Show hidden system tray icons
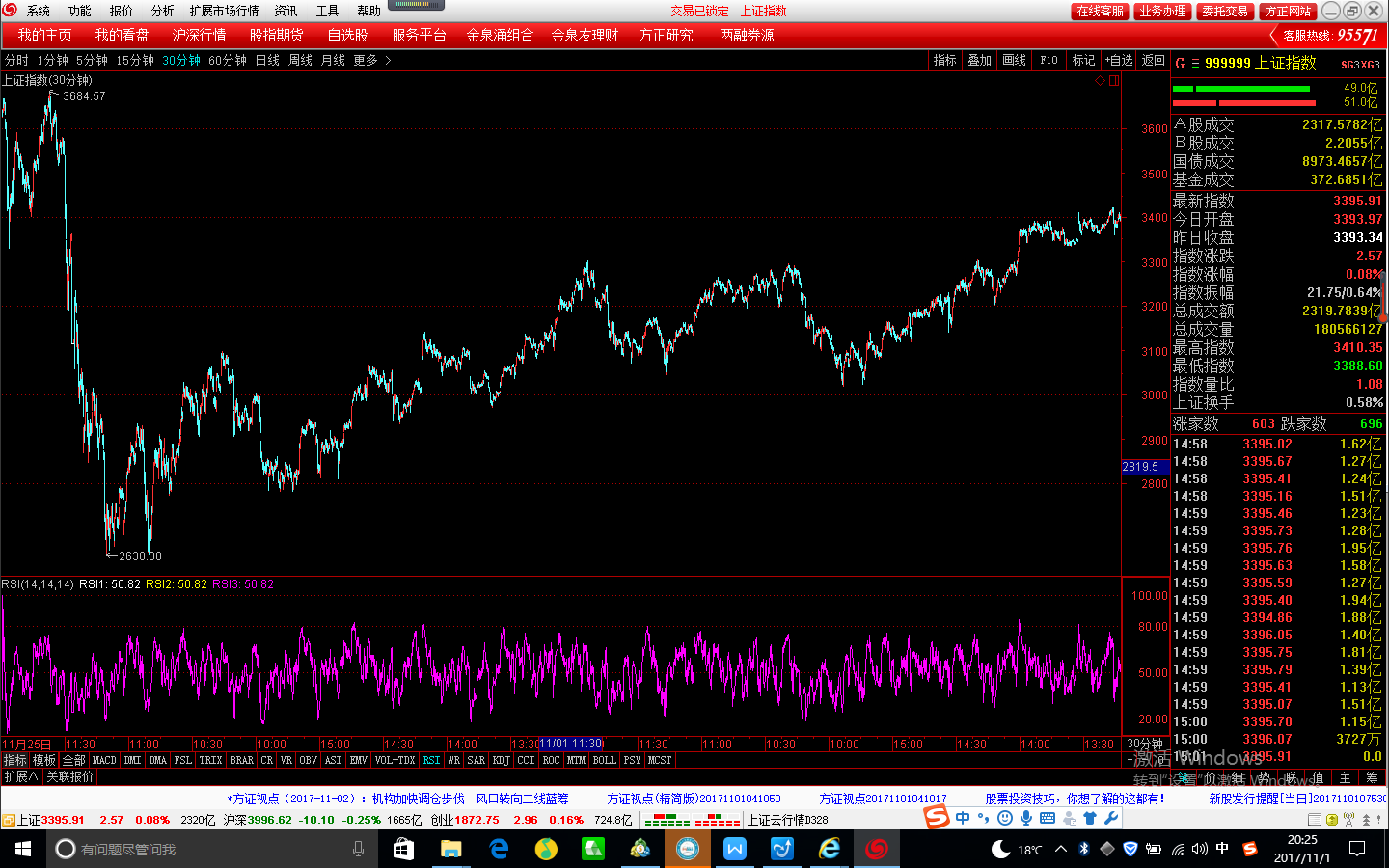This screenshot has height=868, width=1389. tap(1061, 849)
